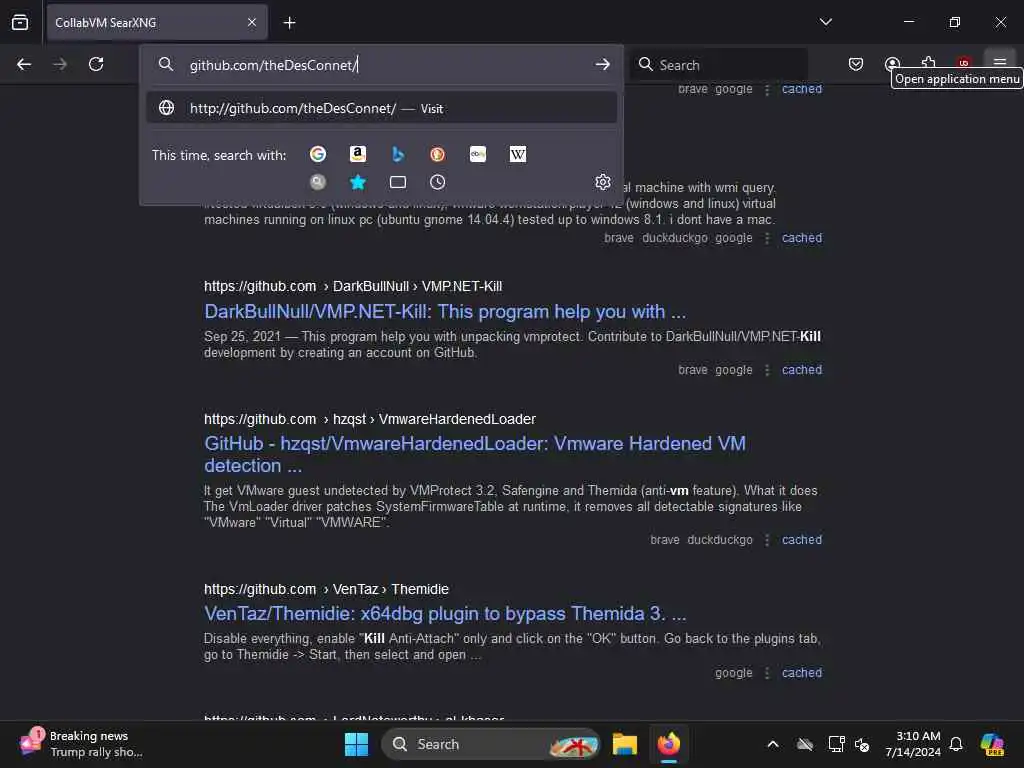Click URL text 'https://github.com › DarkBullNull › VMP.NET-Kill'
The height and width of the screenshot is (768, 1024).
click(353, 286)
